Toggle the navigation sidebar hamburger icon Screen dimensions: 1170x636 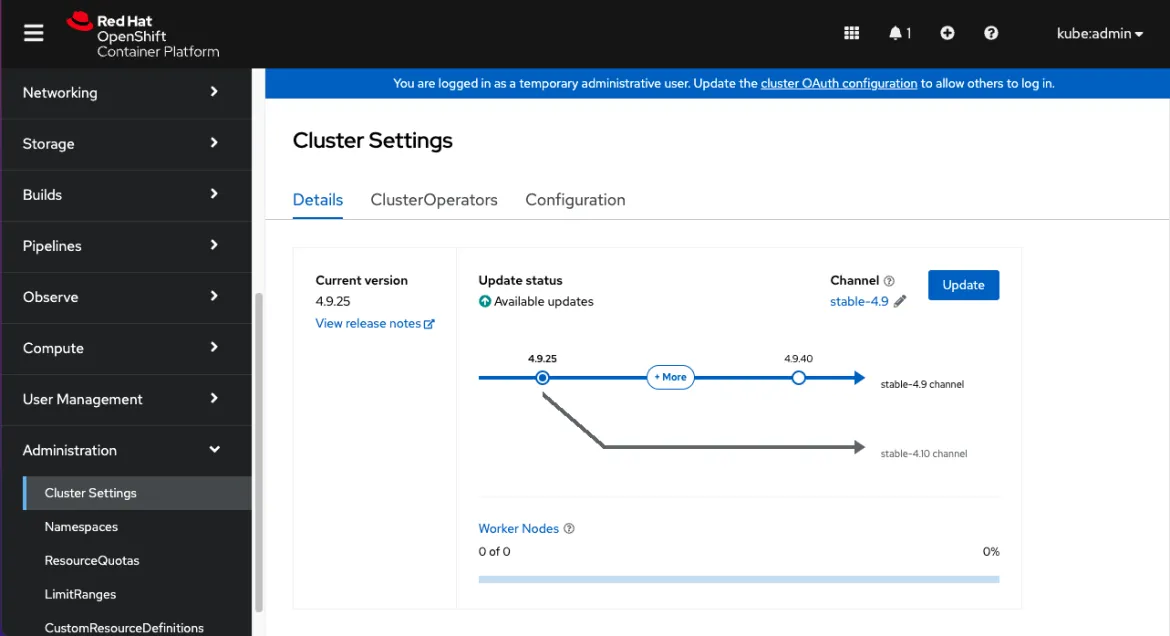click(33, 30)
